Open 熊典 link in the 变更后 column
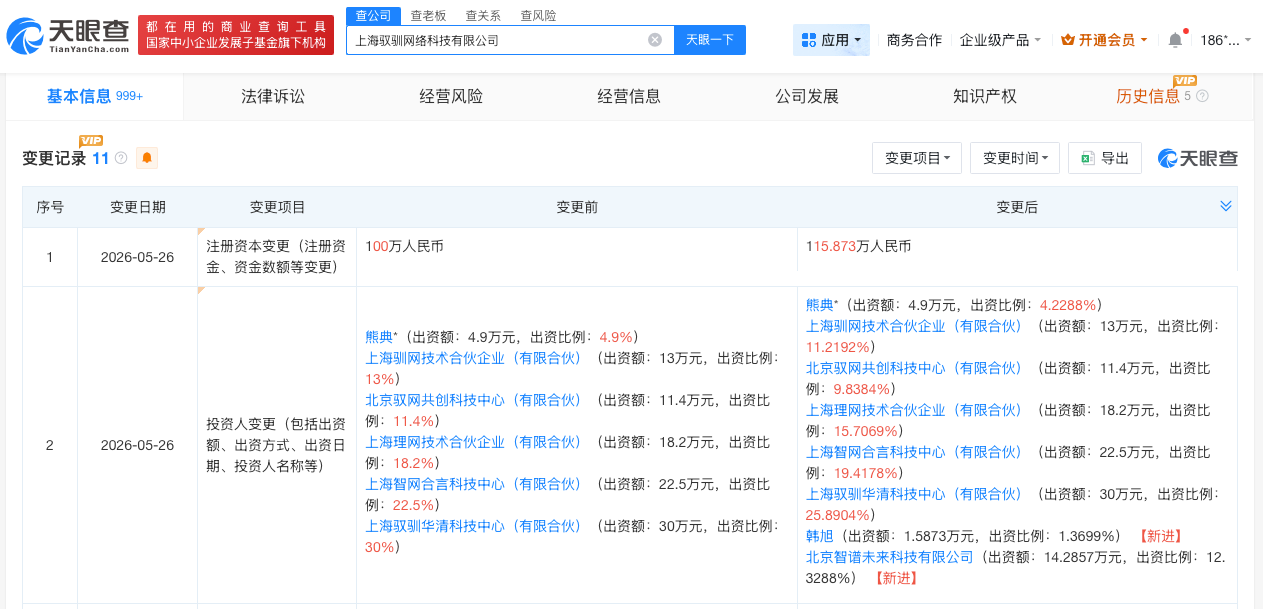Image resolution: width=1263 pixels, height=609 pixels. [x=820, y=305]
